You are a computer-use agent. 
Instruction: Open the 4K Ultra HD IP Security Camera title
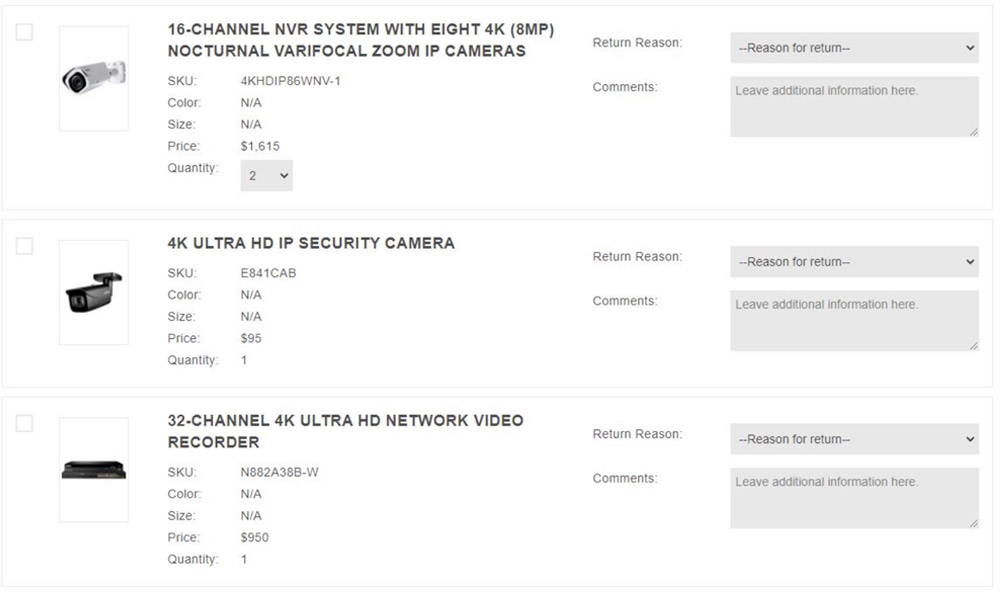coord(311,243)
